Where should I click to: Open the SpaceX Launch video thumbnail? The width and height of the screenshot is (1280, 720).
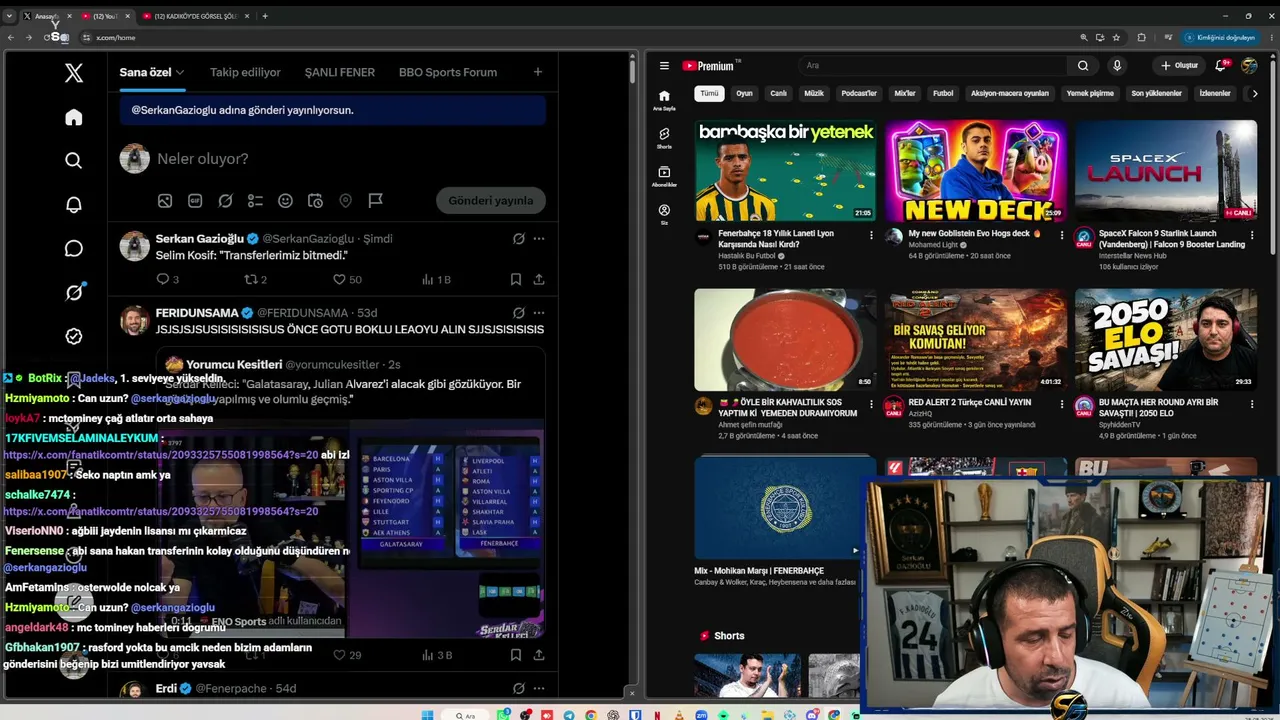[1166, 171]
